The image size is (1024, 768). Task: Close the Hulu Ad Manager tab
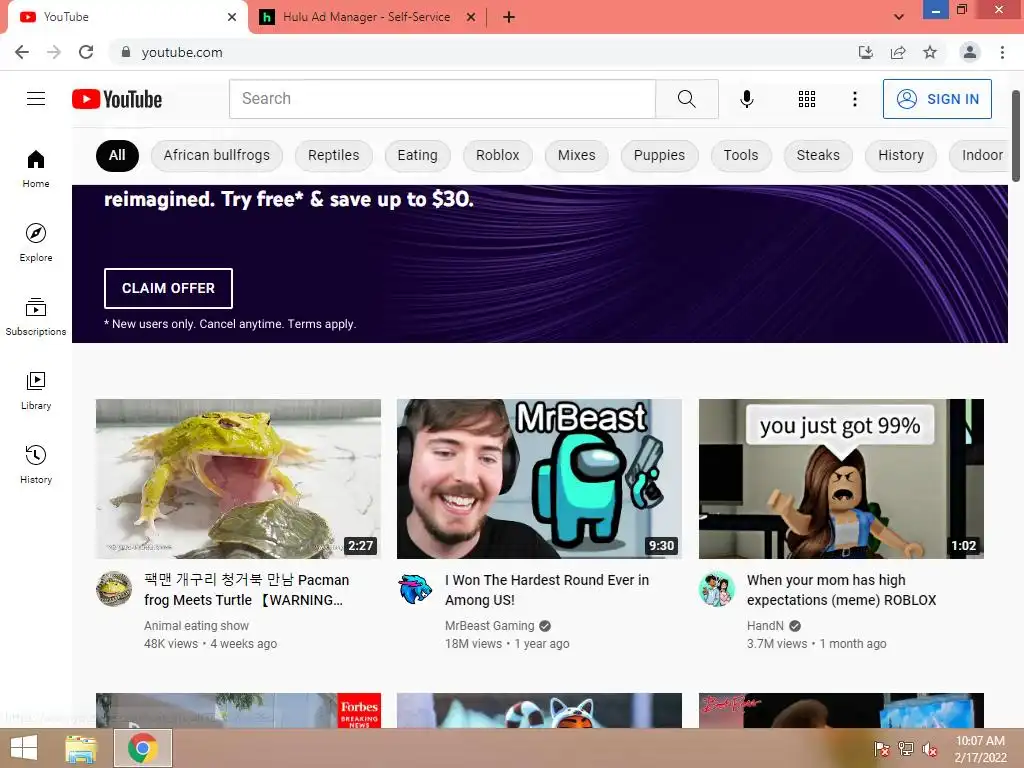coord(471,17)
